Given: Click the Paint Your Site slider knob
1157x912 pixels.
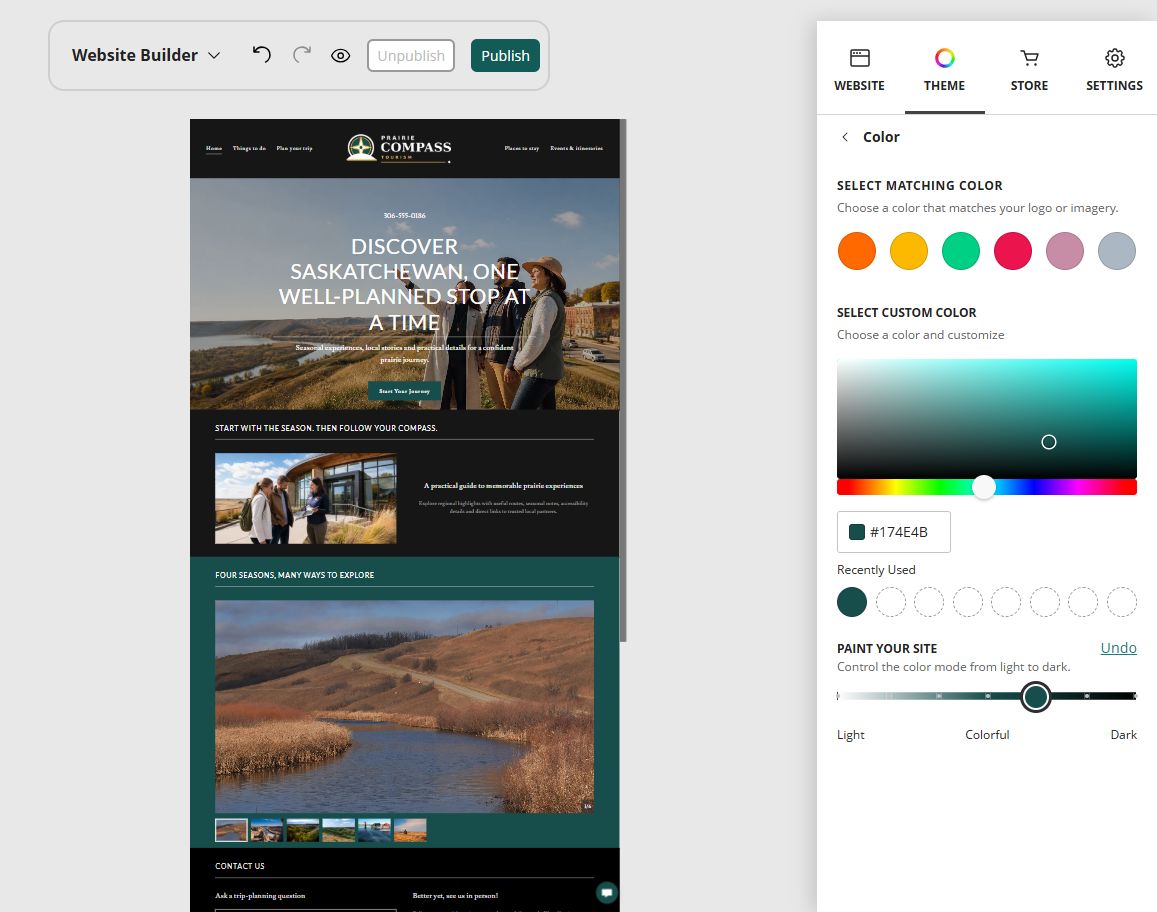Looking at the screenshot, I should 1035,697.
